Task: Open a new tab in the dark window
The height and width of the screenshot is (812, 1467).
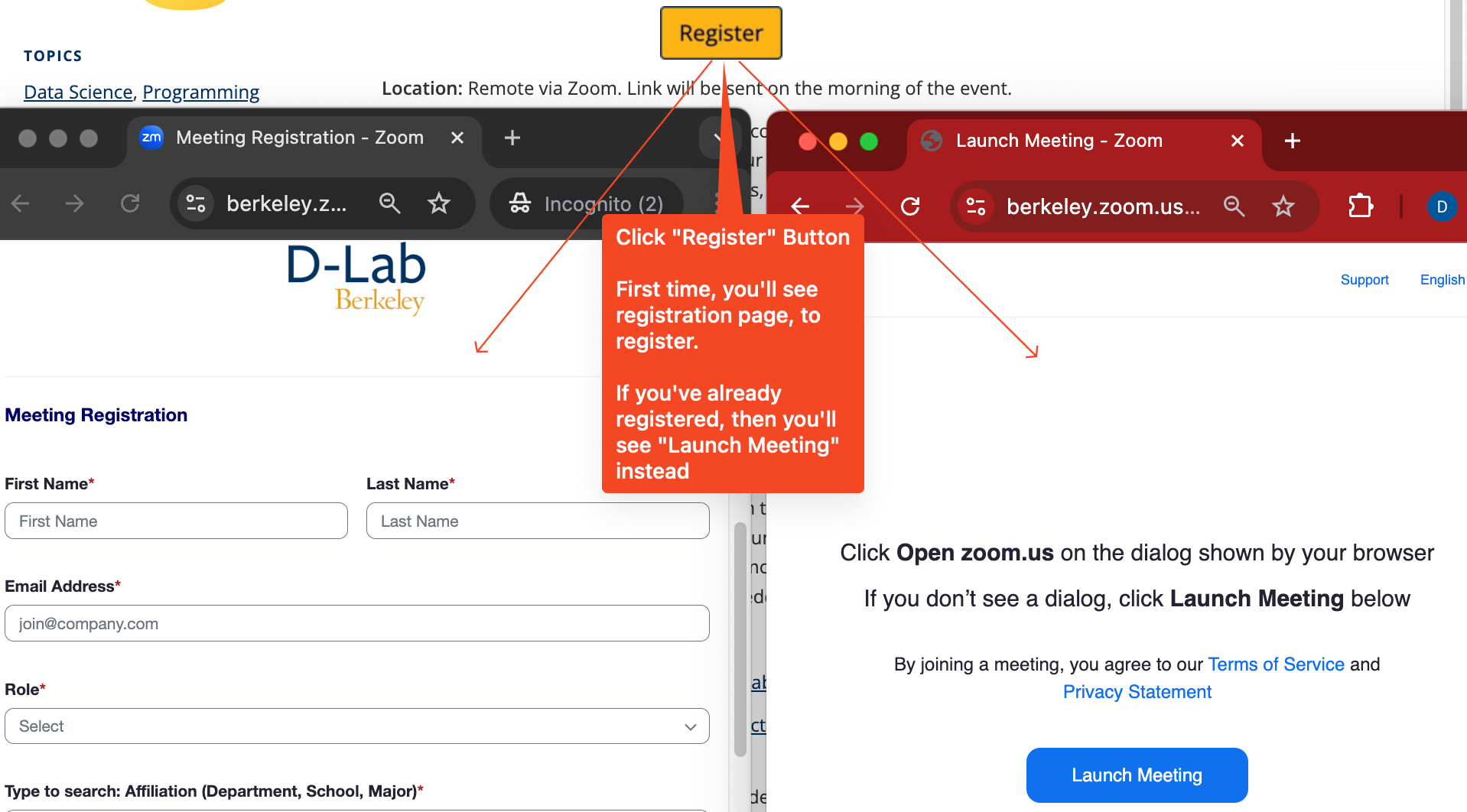Action: [512, 138]
